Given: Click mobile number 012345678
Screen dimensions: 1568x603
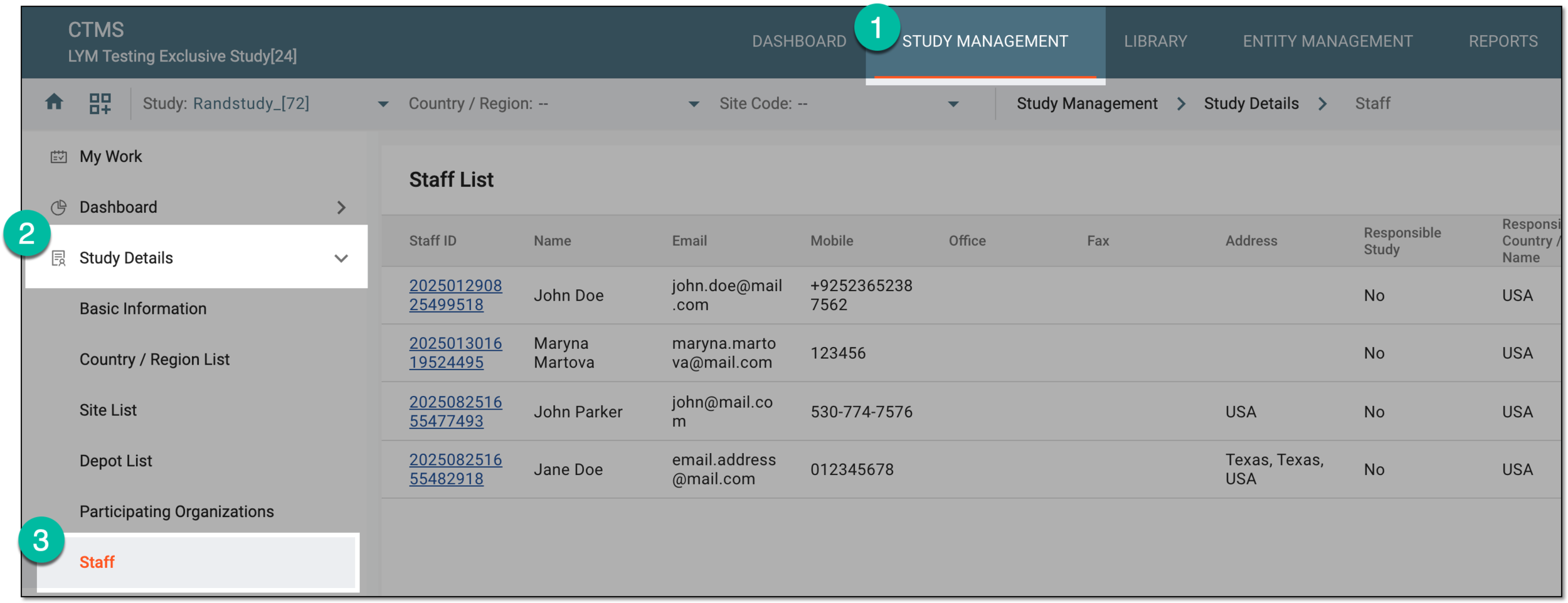Looking at the screenshot, I should (x=852, y=470).
